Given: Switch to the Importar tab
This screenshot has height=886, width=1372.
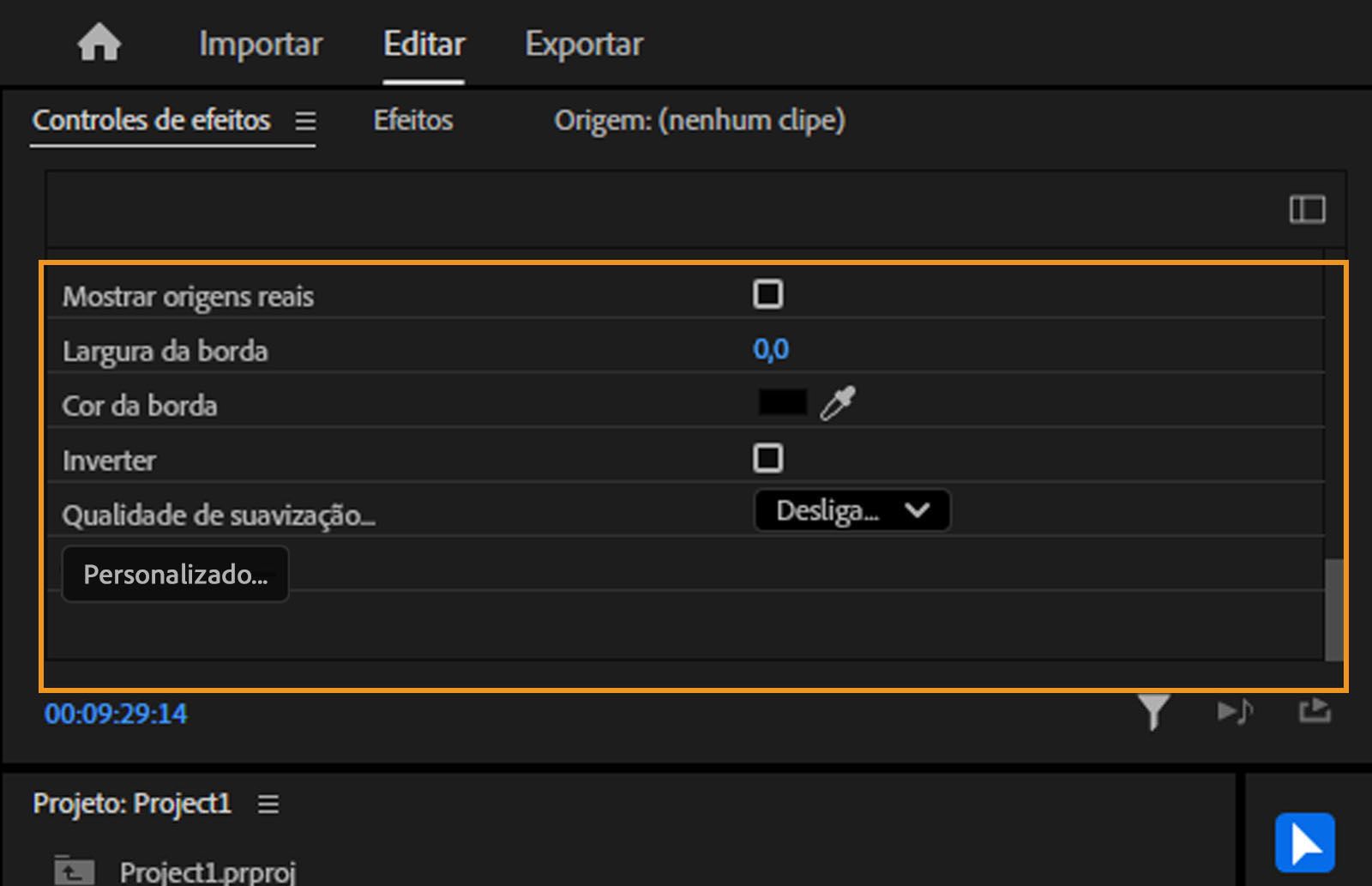Looking at the screenshot, I should coord(261,44).
